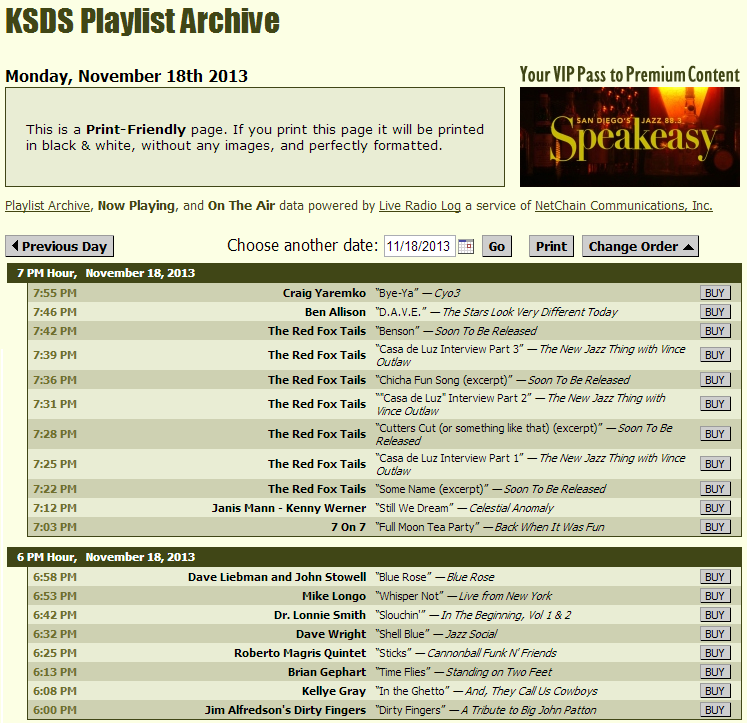Toggle Change Order sorting button

pyautogui.click(x=640, y=246)
